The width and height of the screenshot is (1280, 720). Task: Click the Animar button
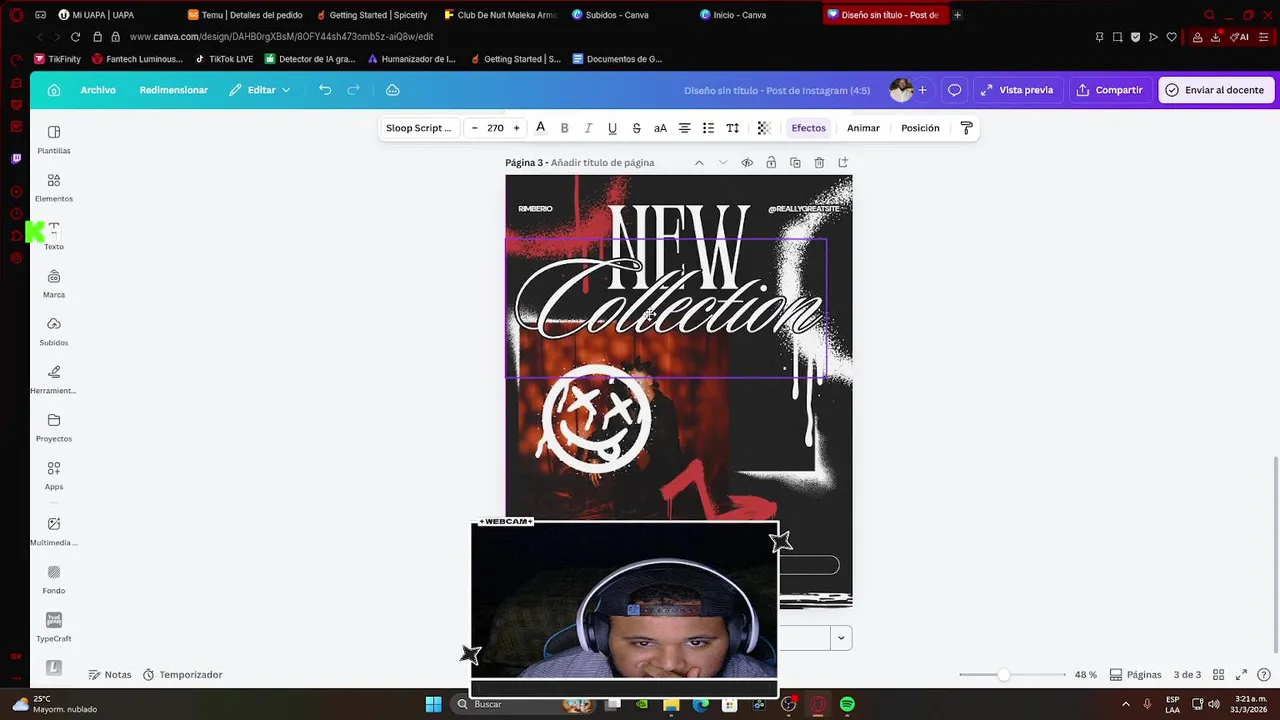pyautogui.click(x=863, y=128)
